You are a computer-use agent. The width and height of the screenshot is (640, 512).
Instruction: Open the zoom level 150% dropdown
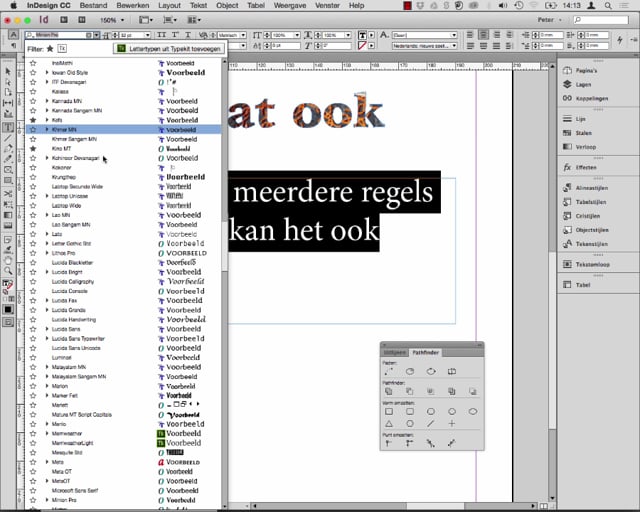(122, 20)
